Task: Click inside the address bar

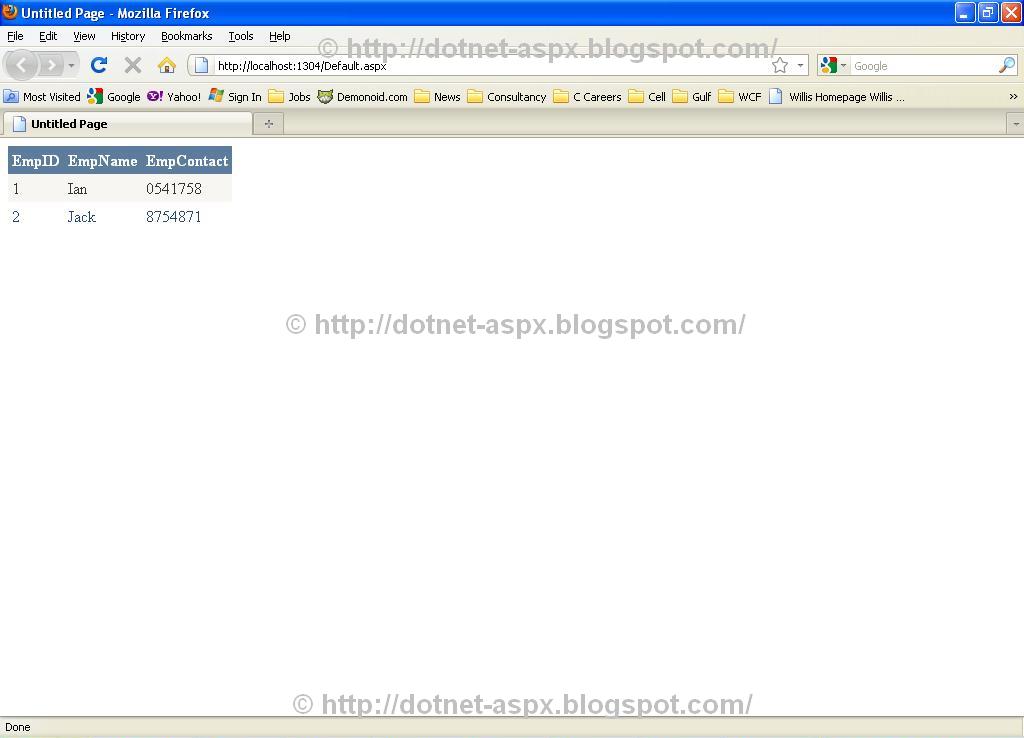Action: click(450, 65)
